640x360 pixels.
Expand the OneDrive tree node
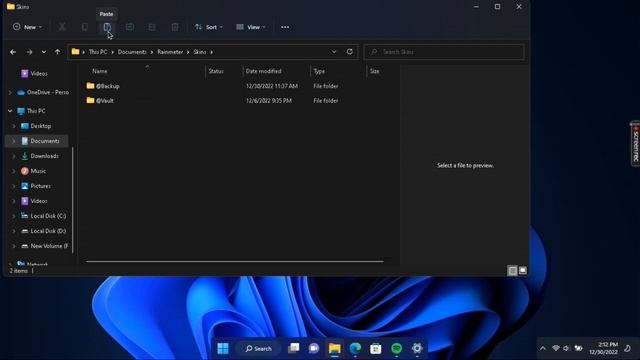click(x=10, y=93)
